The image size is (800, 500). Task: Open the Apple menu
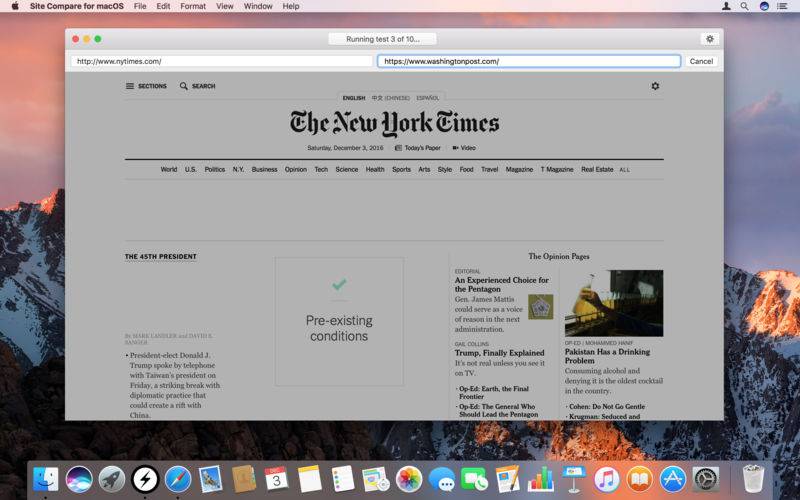click(x=15, y=6)
